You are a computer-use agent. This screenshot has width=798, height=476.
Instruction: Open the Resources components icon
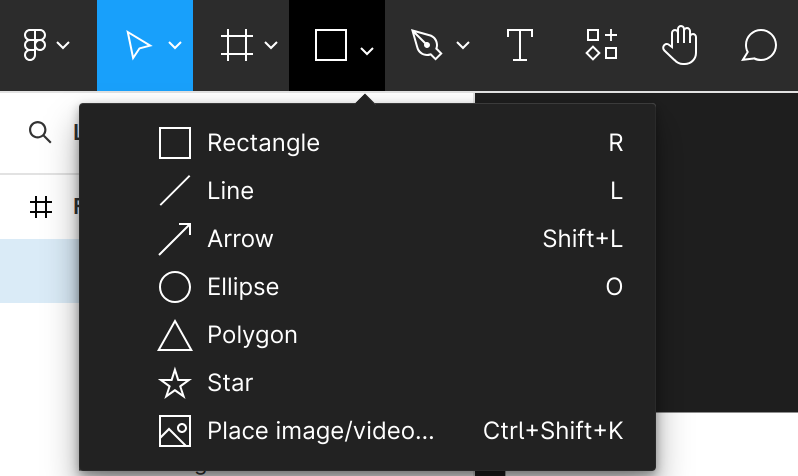click(x=602, y=45)
